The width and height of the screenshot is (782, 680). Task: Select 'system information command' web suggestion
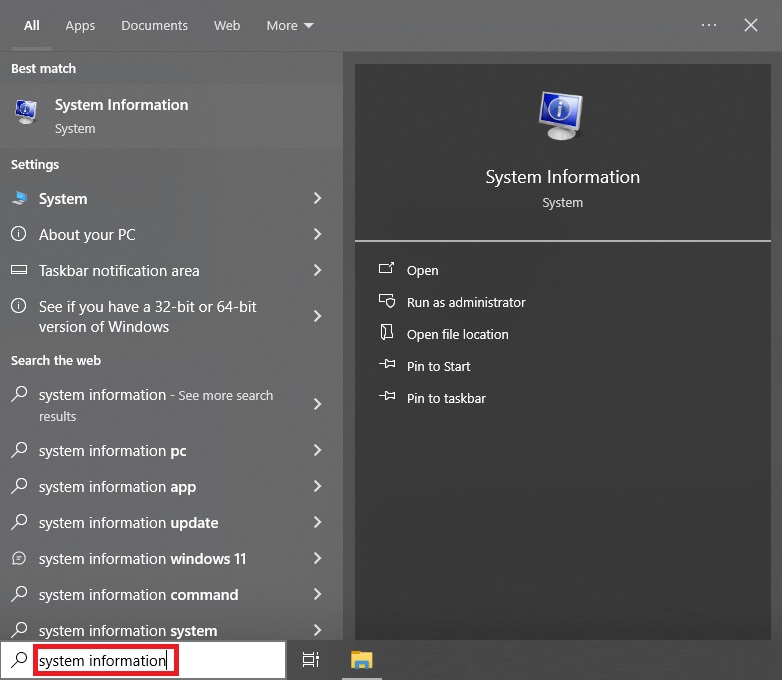[138, 595]
